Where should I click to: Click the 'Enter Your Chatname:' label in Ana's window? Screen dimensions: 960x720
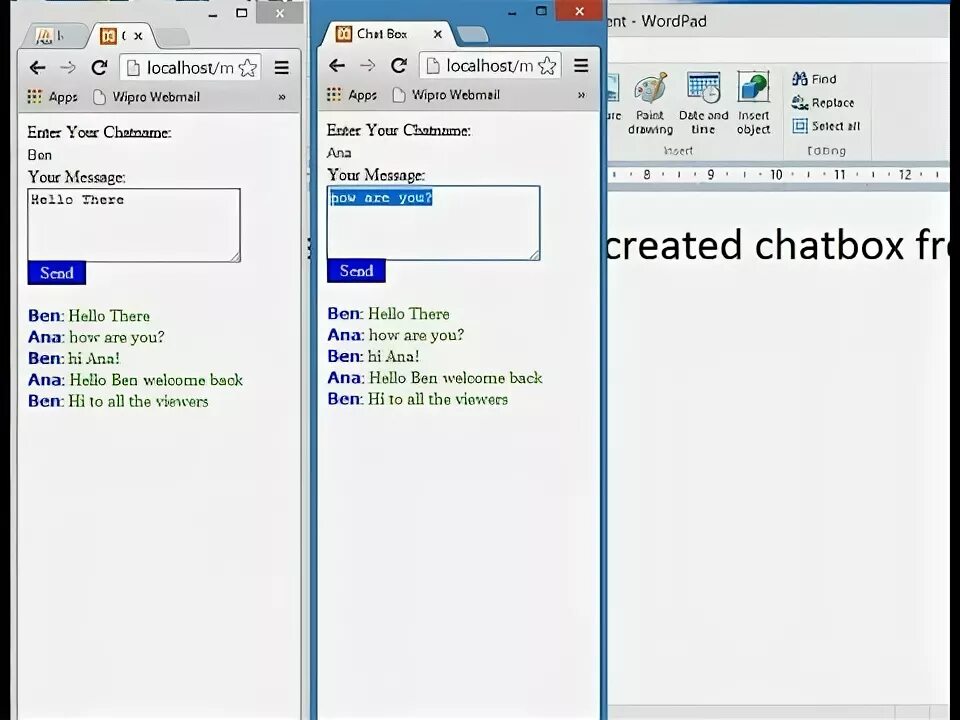[x=399, y=130]
